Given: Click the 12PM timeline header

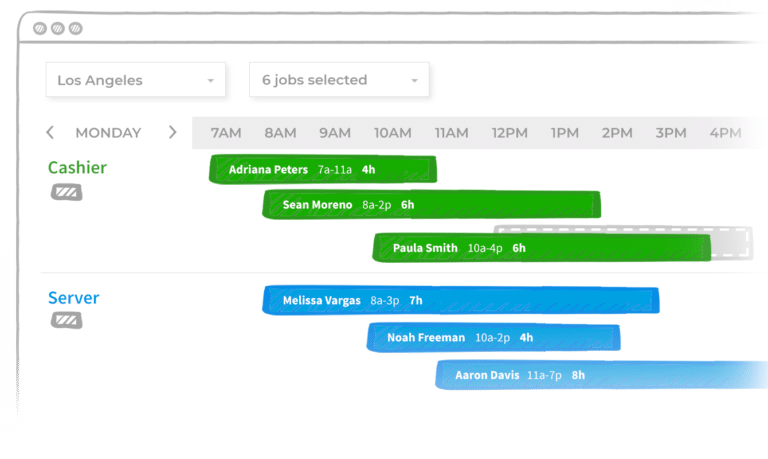Looking at the screenshot, I should pyautogui.click(x=509, y=133).
